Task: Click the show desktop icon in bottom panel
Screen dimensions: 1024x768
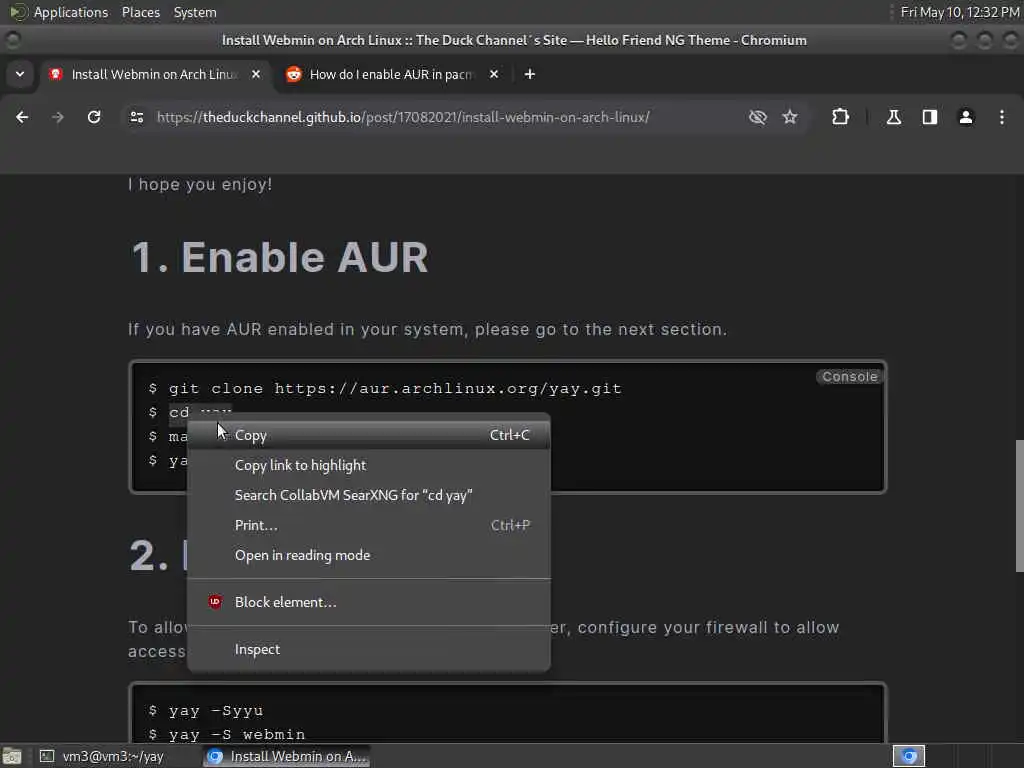Action: (12, 756)
